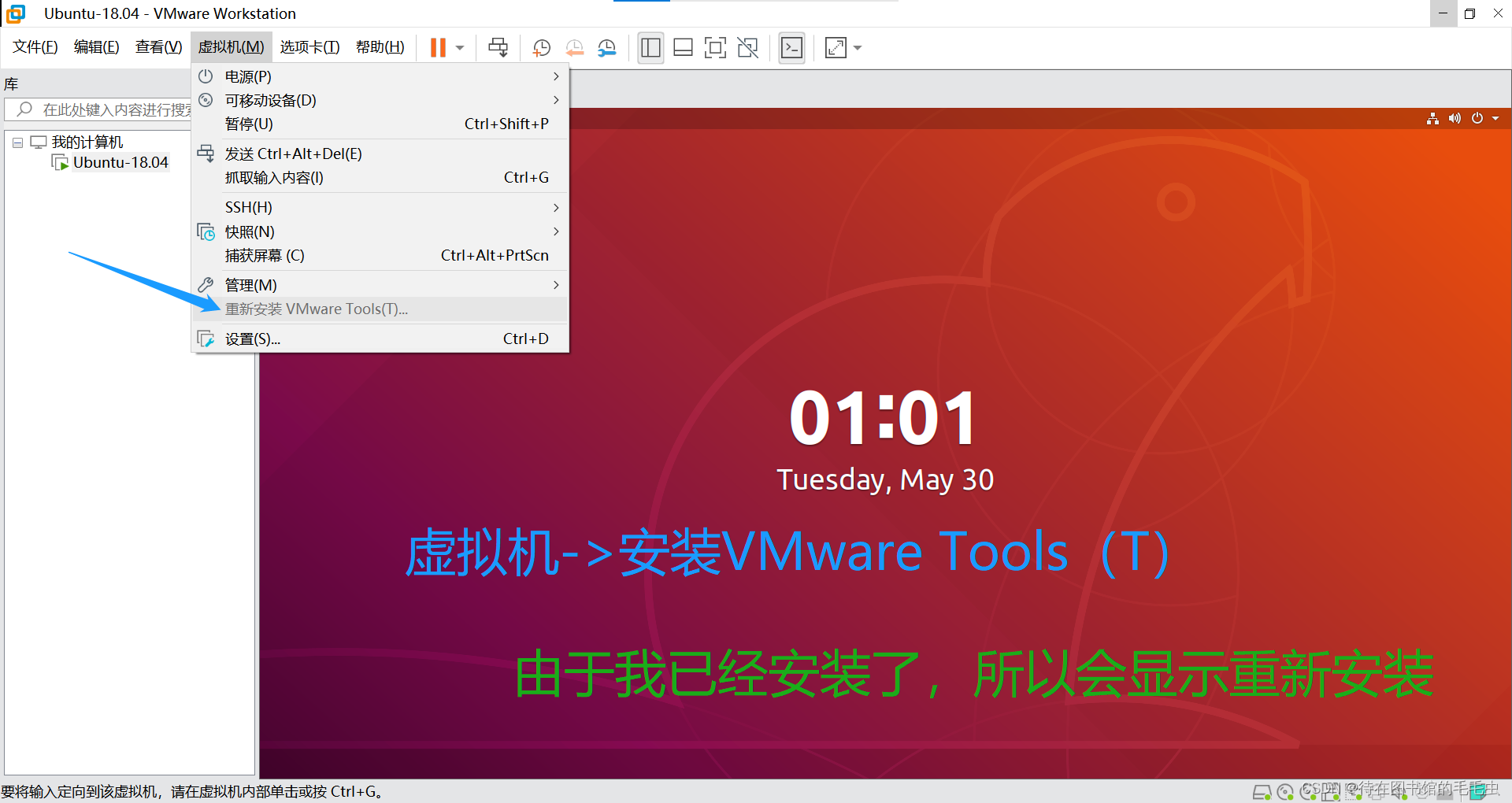Image resolution: width=1512 pixels, height=803 pixels.
Task: Click the search box in the library panel
Action: (x=98, y=109)
